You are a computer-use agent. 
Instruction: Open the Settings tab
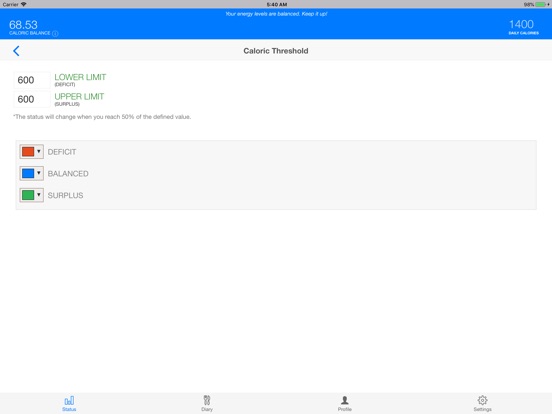[x=482, y=403]
